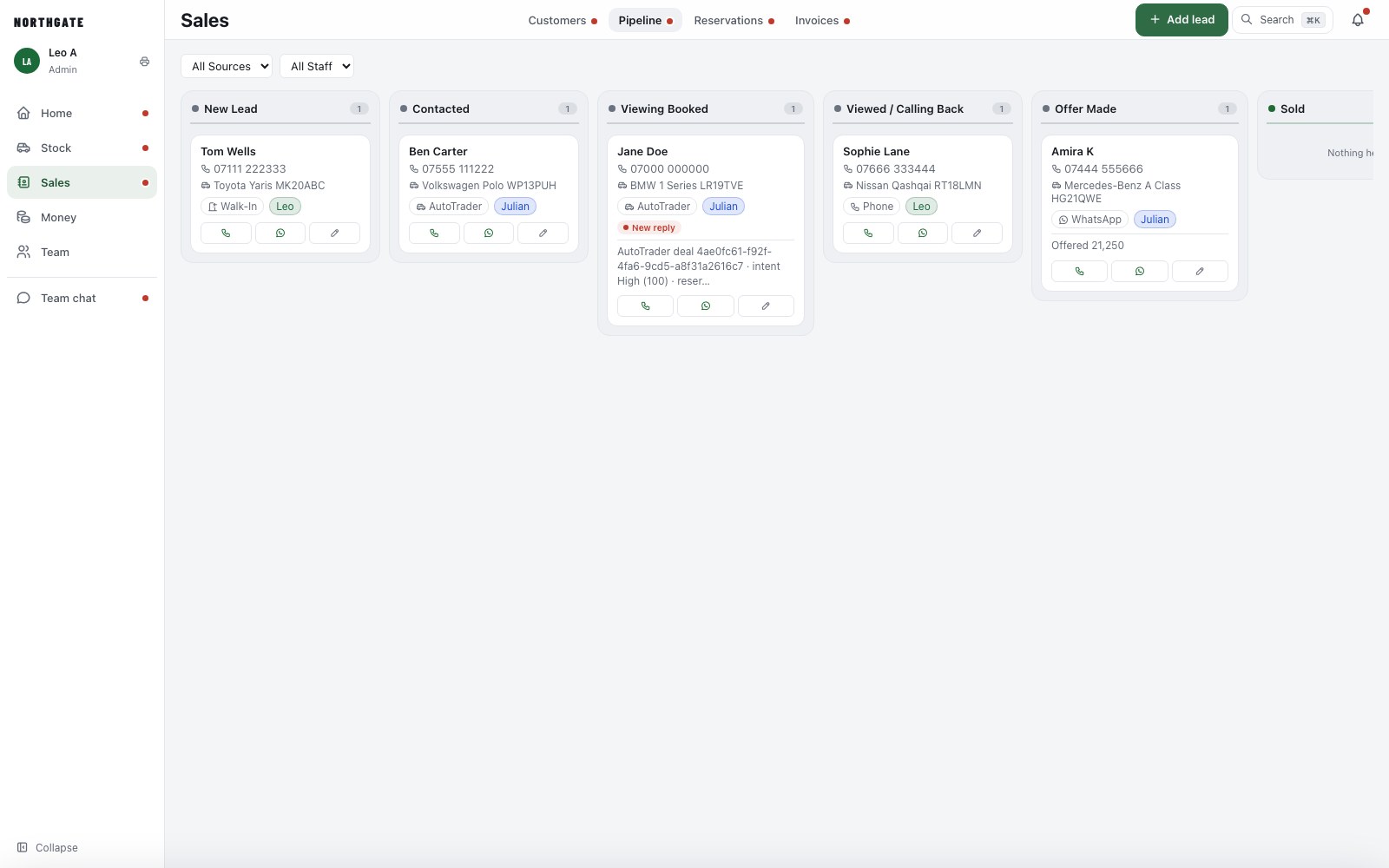This screenshot has width=1389, height=868.
Task: Edit Amira K lead card
Action: tap(1200, 271)
